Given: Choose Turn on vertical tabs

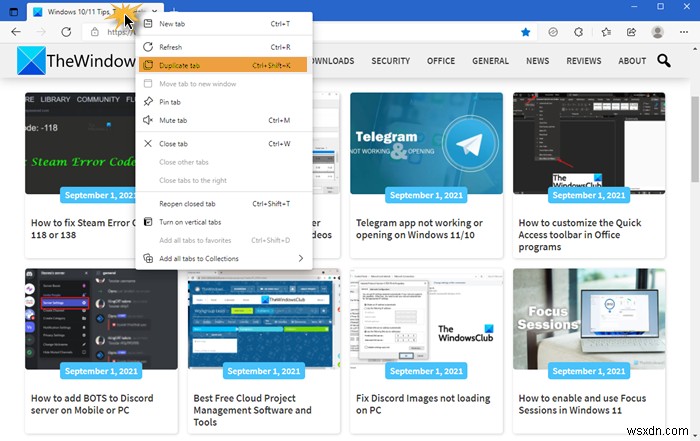Looking at the screenshot, I should pos(223,222).
